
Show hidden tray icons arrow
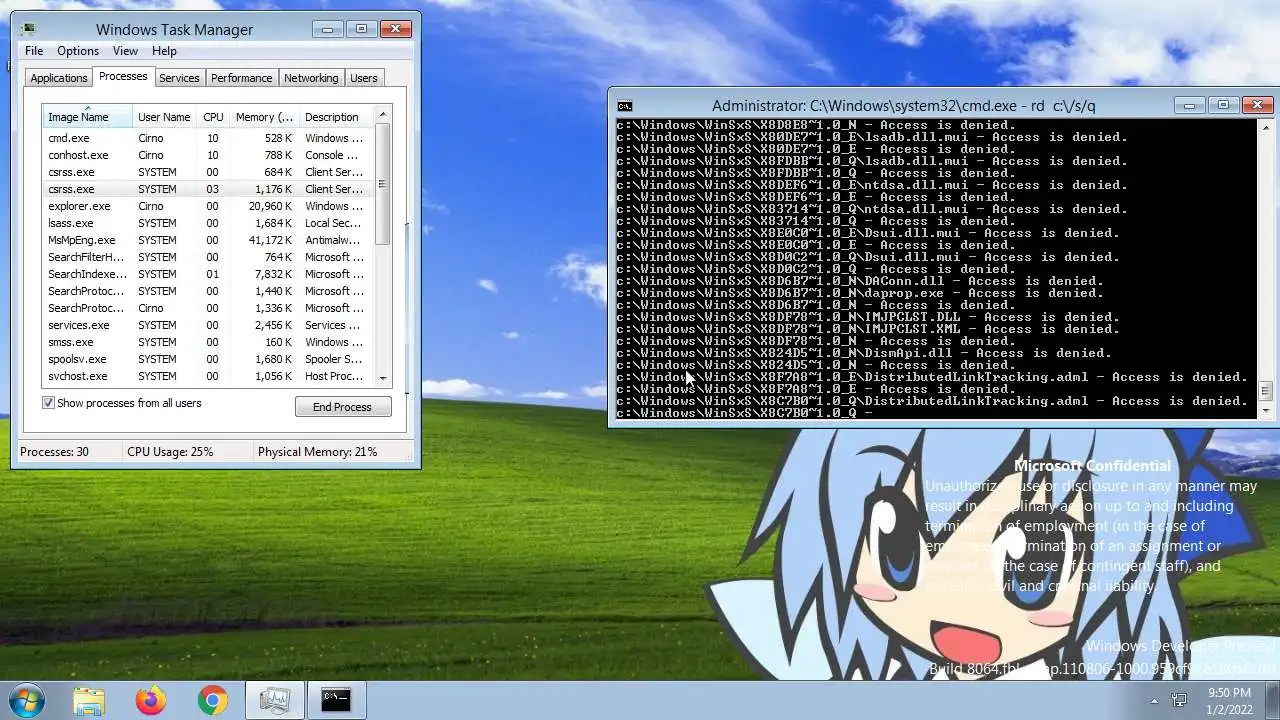coord(1154,701)
